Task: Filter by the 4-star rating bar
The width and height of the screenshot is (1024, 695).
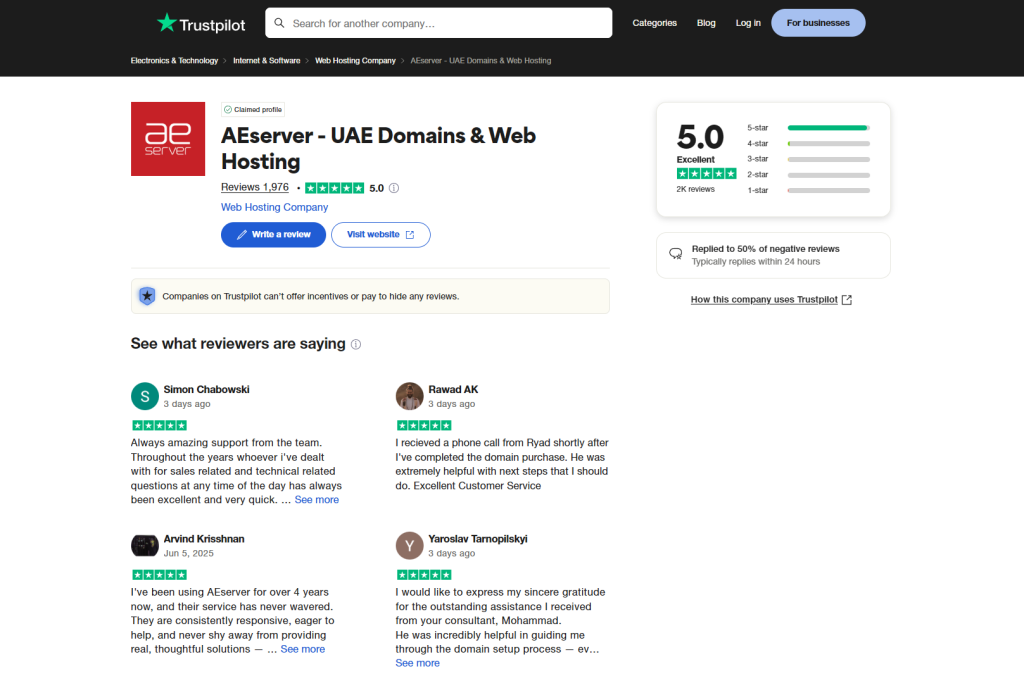Action: [x=808, y=144]
